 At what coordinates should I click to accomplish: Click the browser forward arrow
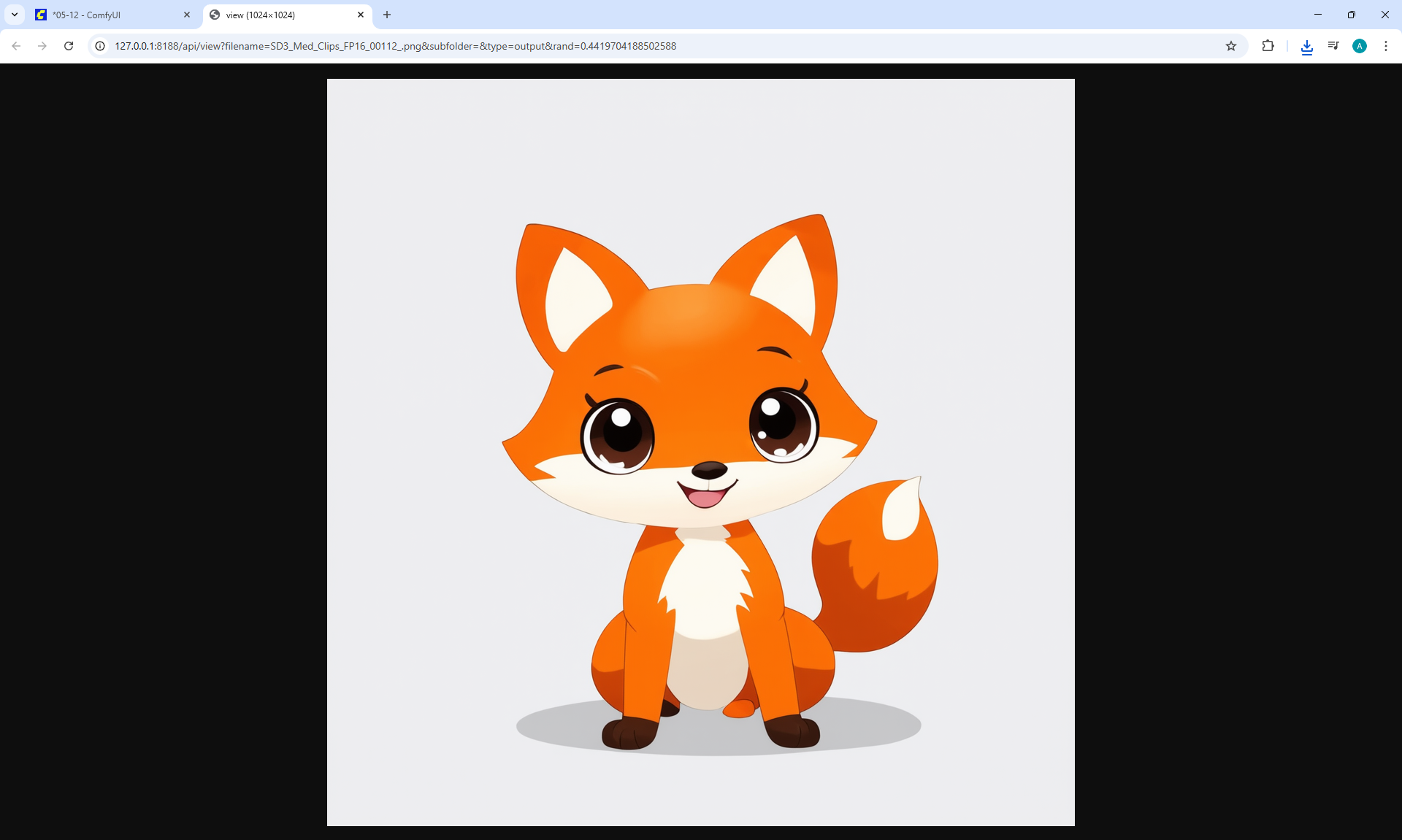(42, 46)
